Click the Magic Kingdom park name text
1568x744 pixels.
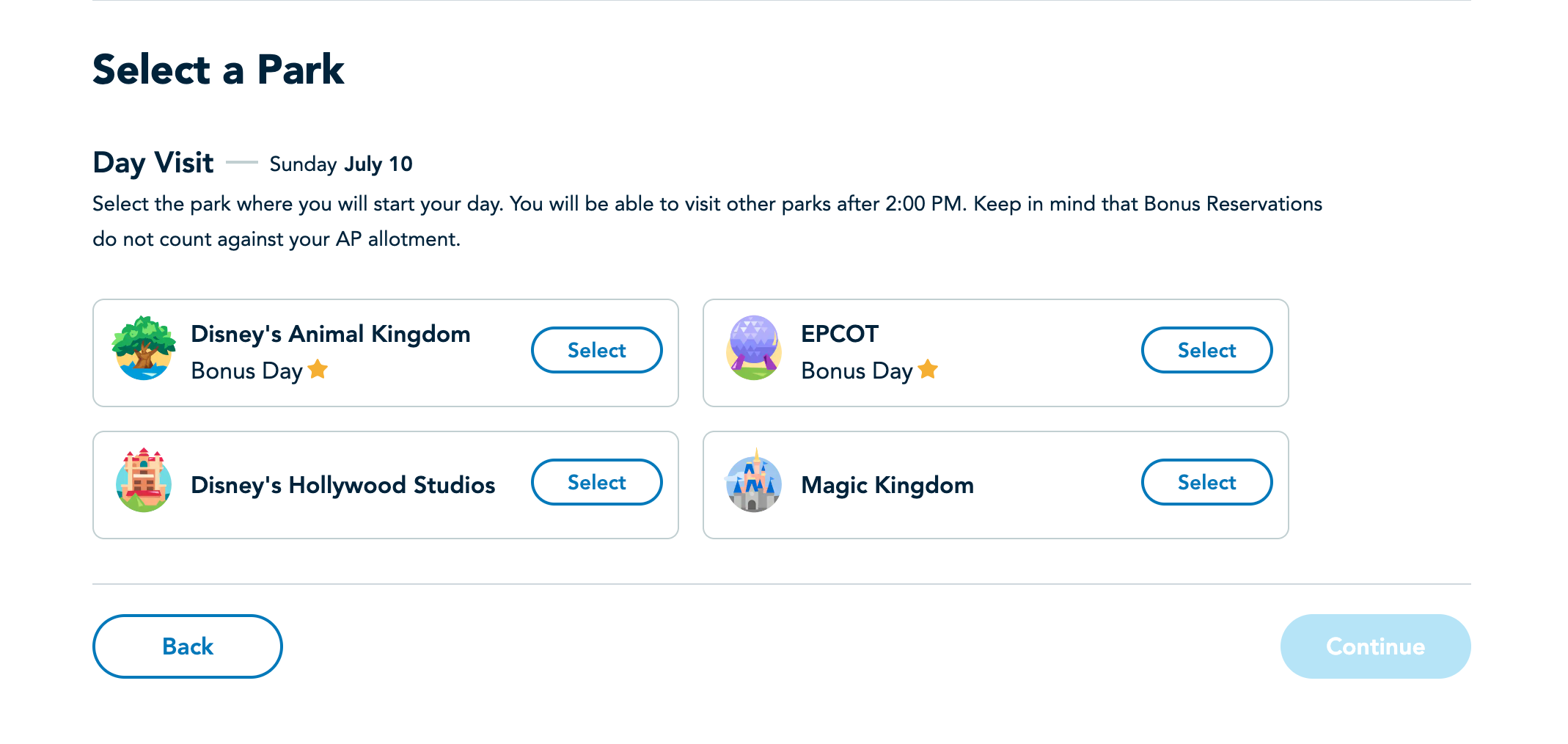click(887, 485)
